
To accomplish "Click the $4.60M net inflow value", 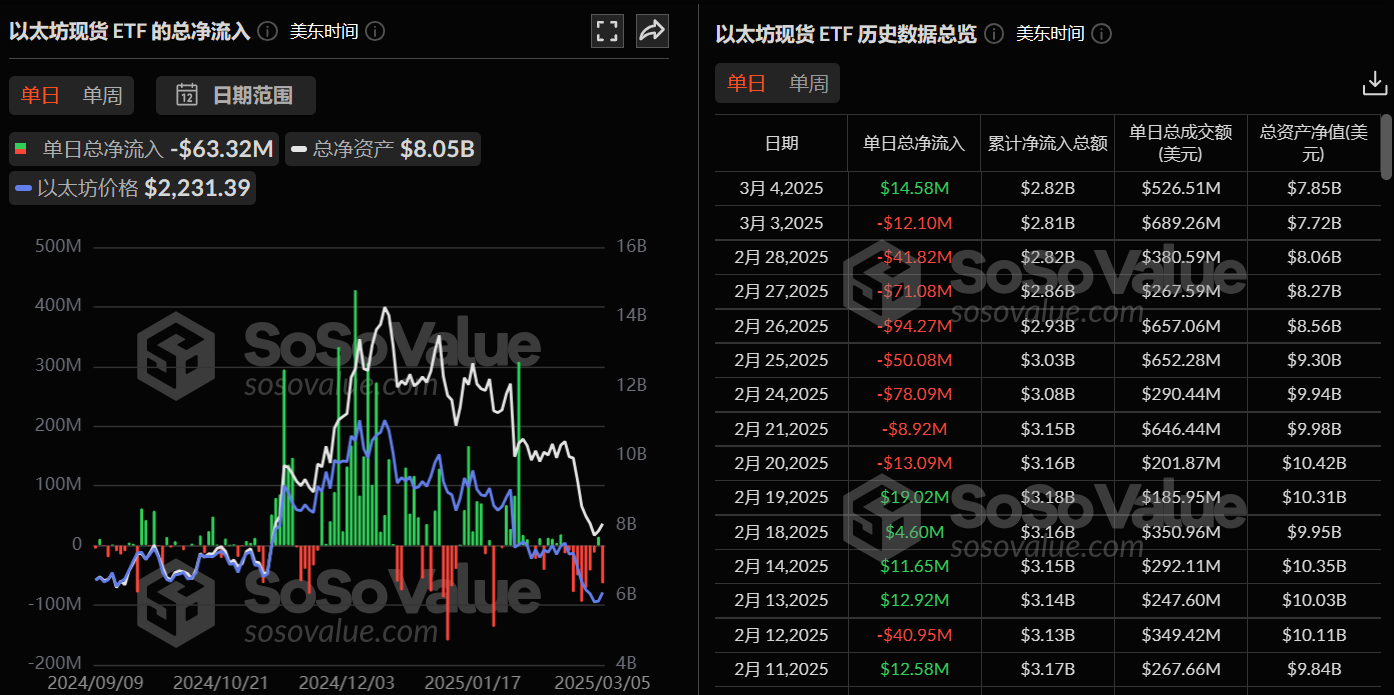I will (x=914, y=532).
